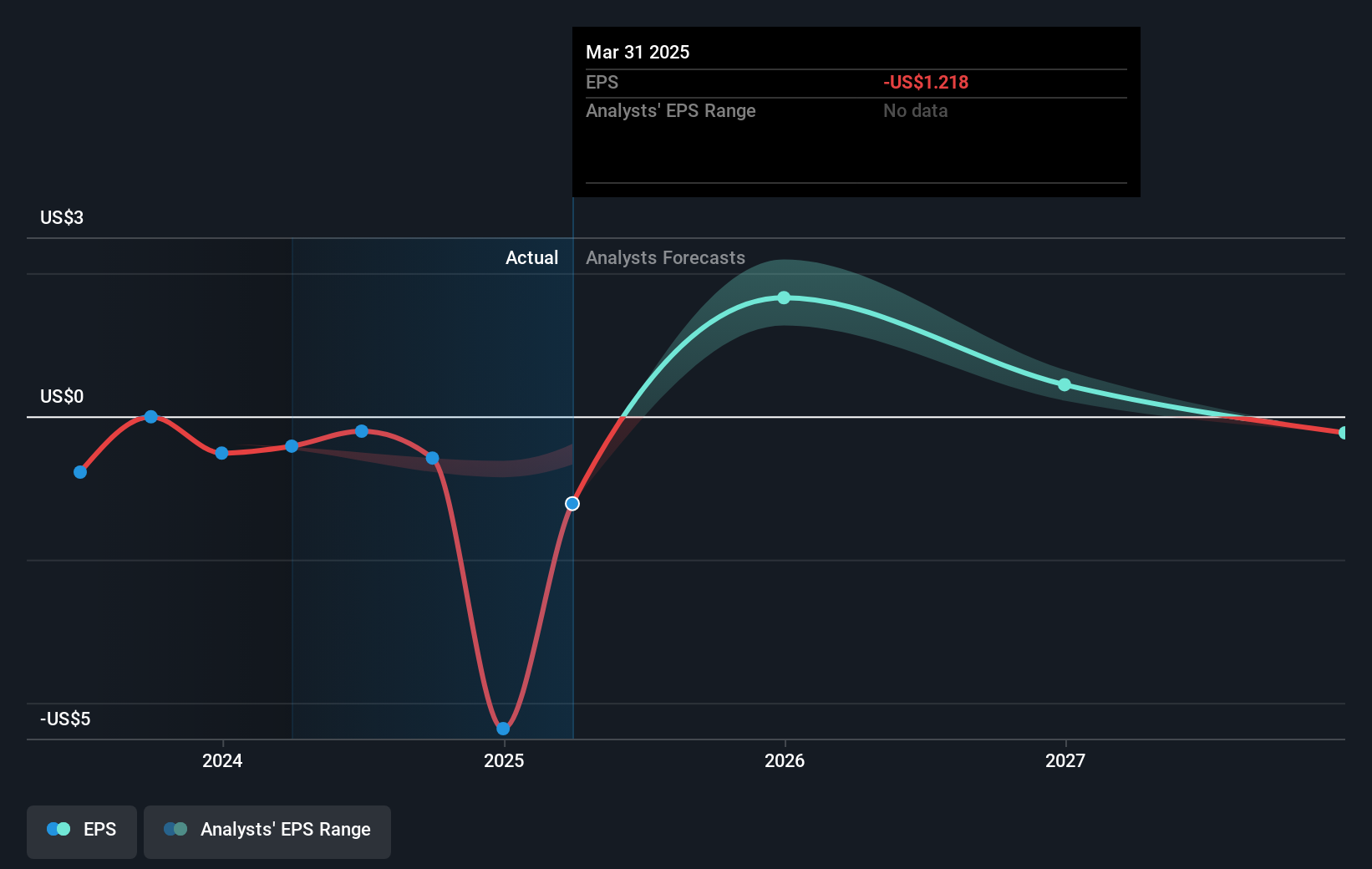Toggle the EPS legend button
Screen dimensions: 1372x869
(82, 831)
